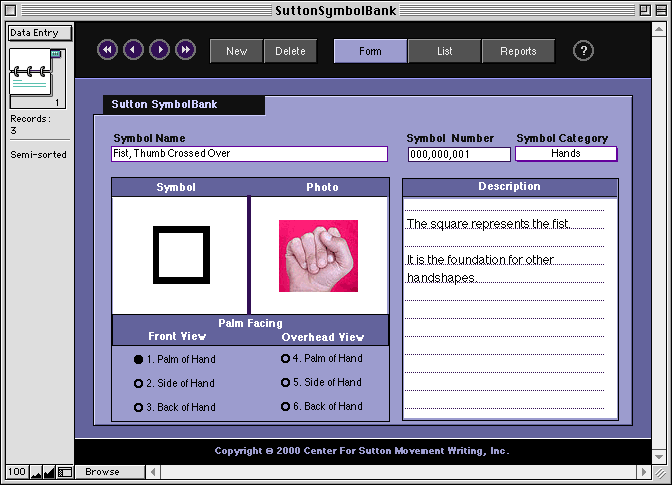Screen dimensions: 672x485
Task: Open the Reports view
Action: (518, 51)
